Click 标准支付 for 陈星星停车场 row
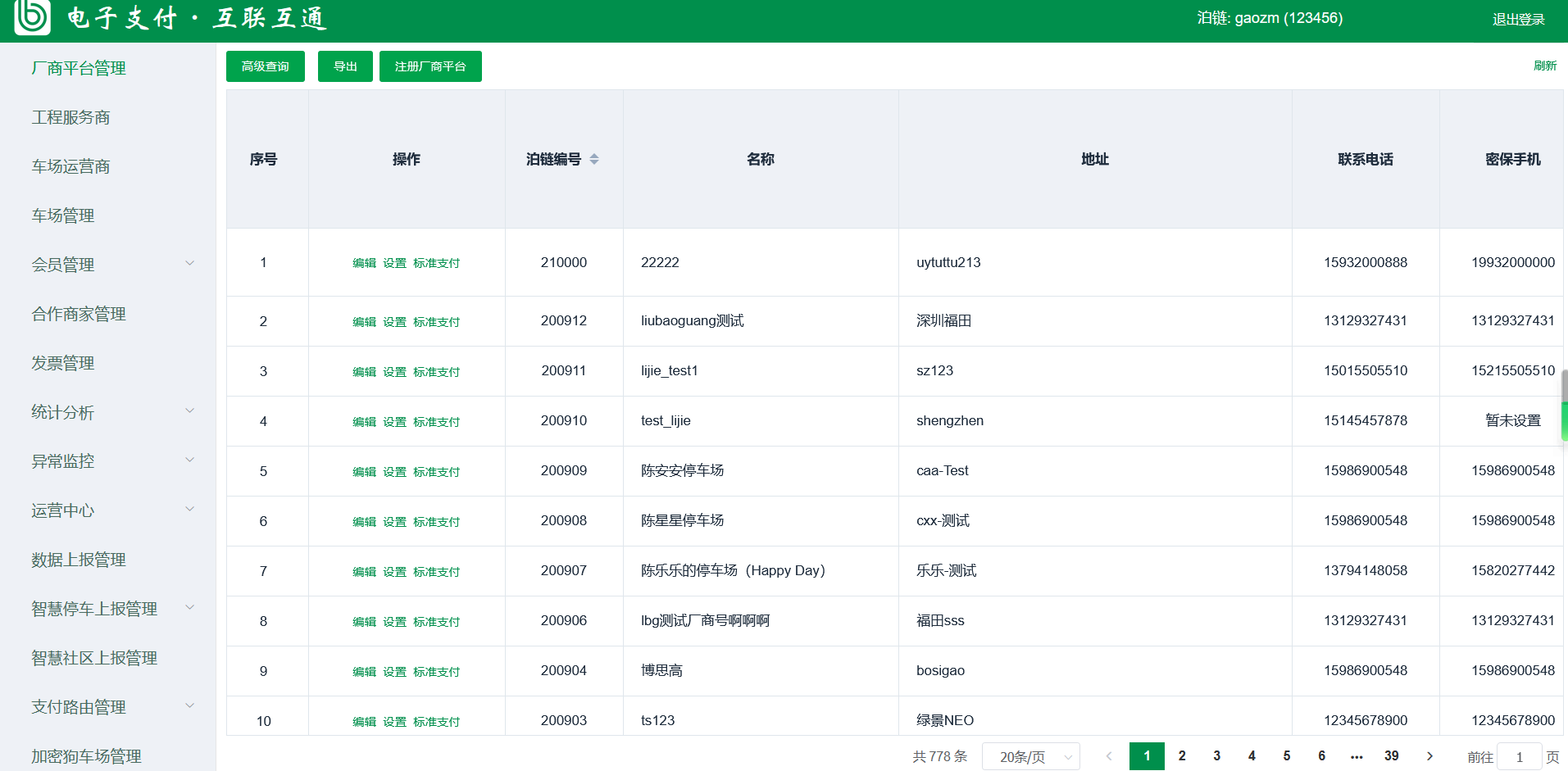This screenshot has width=1568, height=771. pos(436,522)
